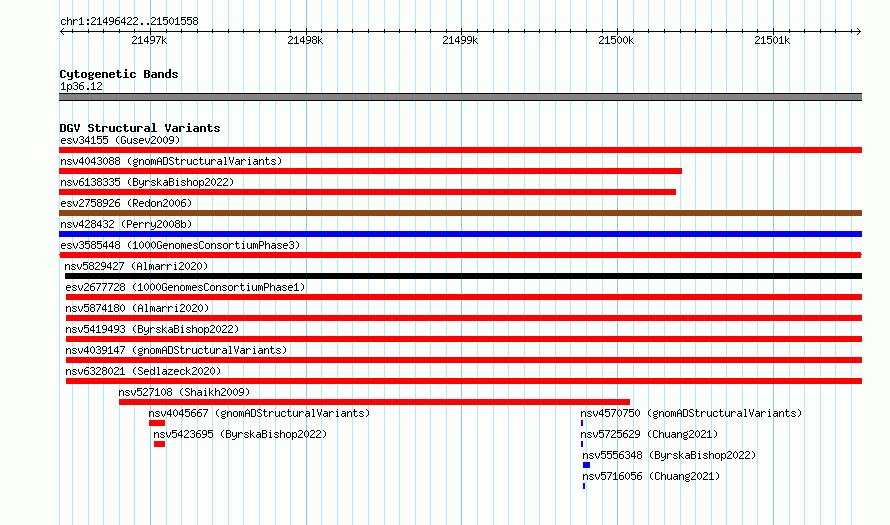This screenshot has height=525, width=890.
Task: Click the nsv527108 (Shaikh2009) red bar
Action: [374, 402]
